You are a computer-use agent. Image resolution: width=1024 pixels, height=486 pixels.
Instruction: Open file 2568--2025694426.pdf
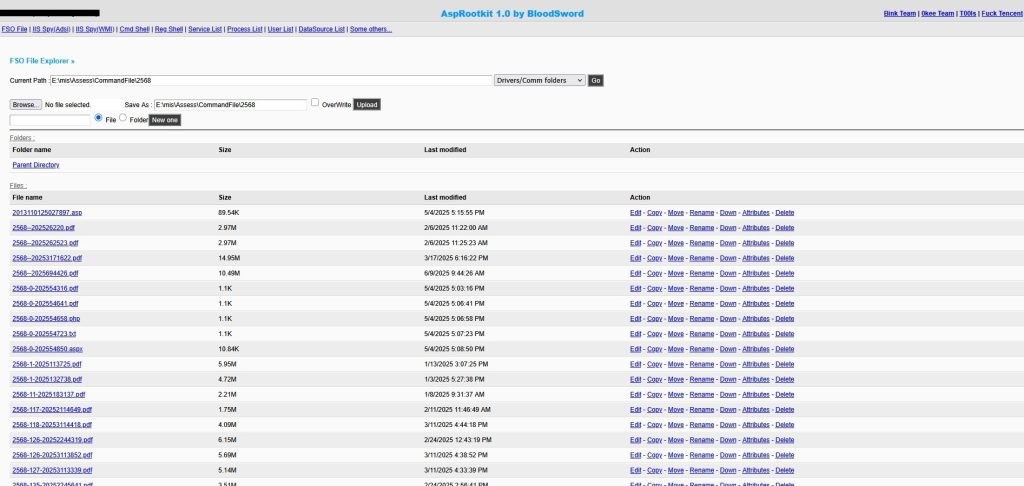pos(45,273)
